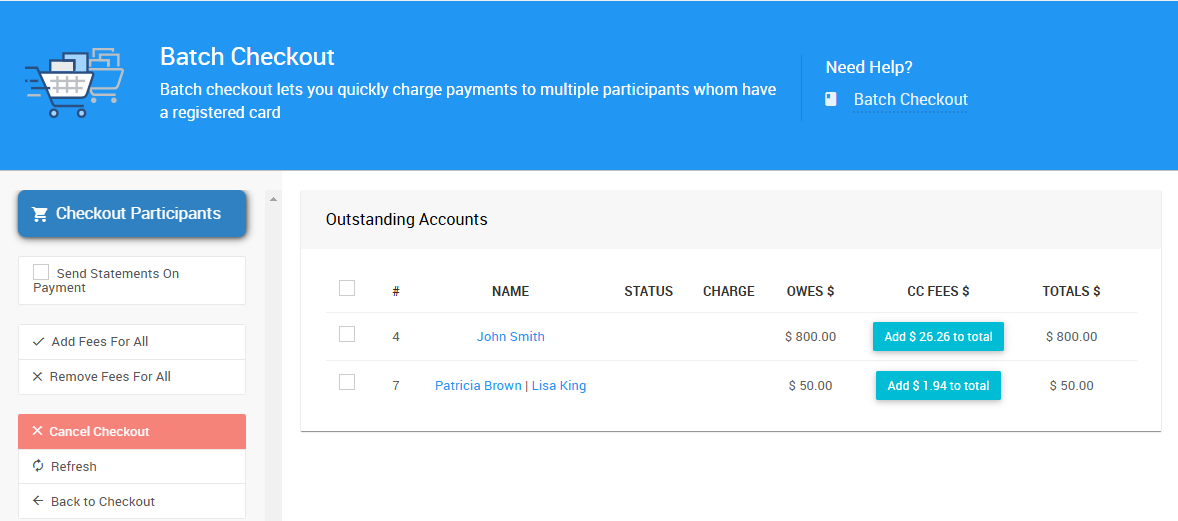This screenshot has width=1178, height=521.
Task: Click the book icon beside Batch Checkout help
Action: pyautogui.click(x=831, y=99)
